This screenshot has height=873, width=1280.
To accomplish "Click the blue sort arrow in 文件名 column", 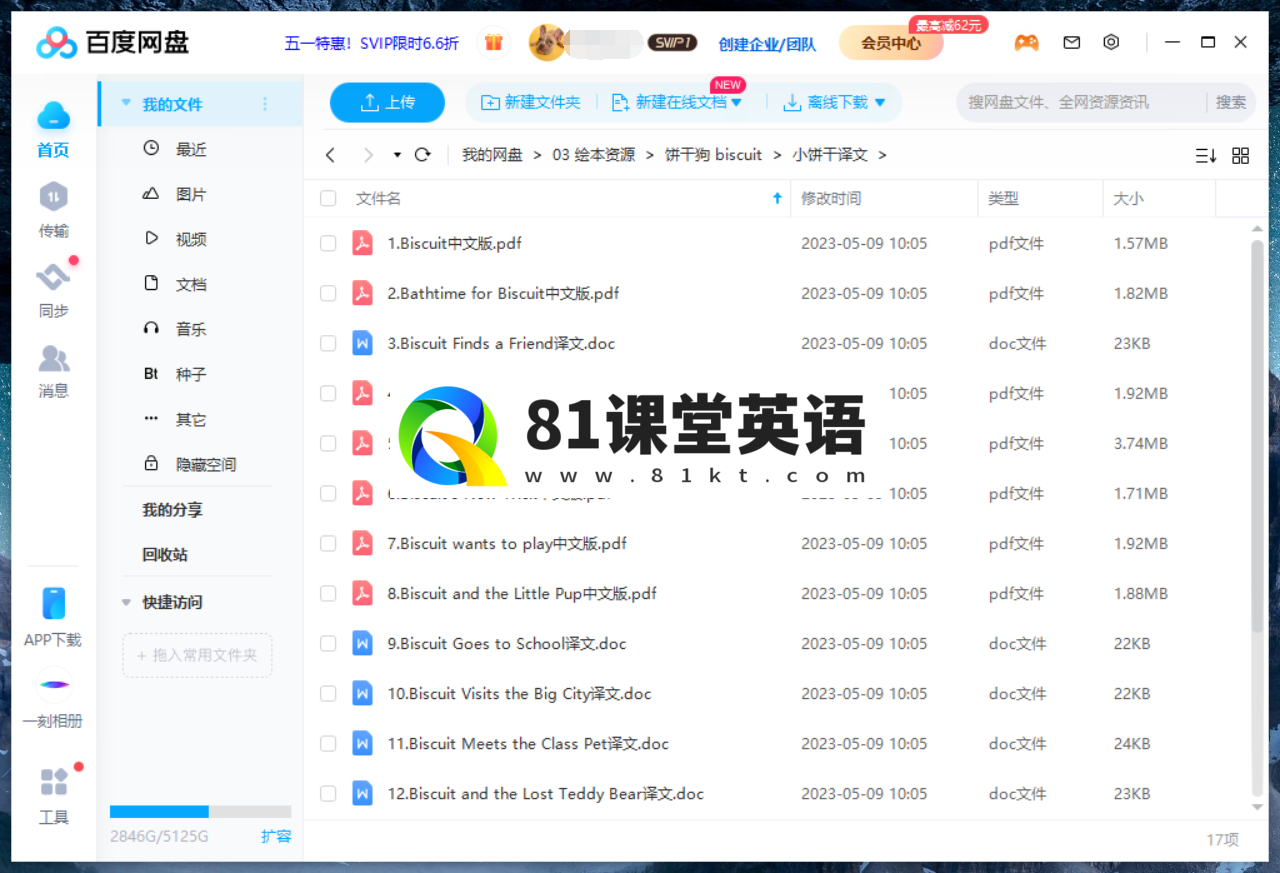I will [x=777, y=198].
